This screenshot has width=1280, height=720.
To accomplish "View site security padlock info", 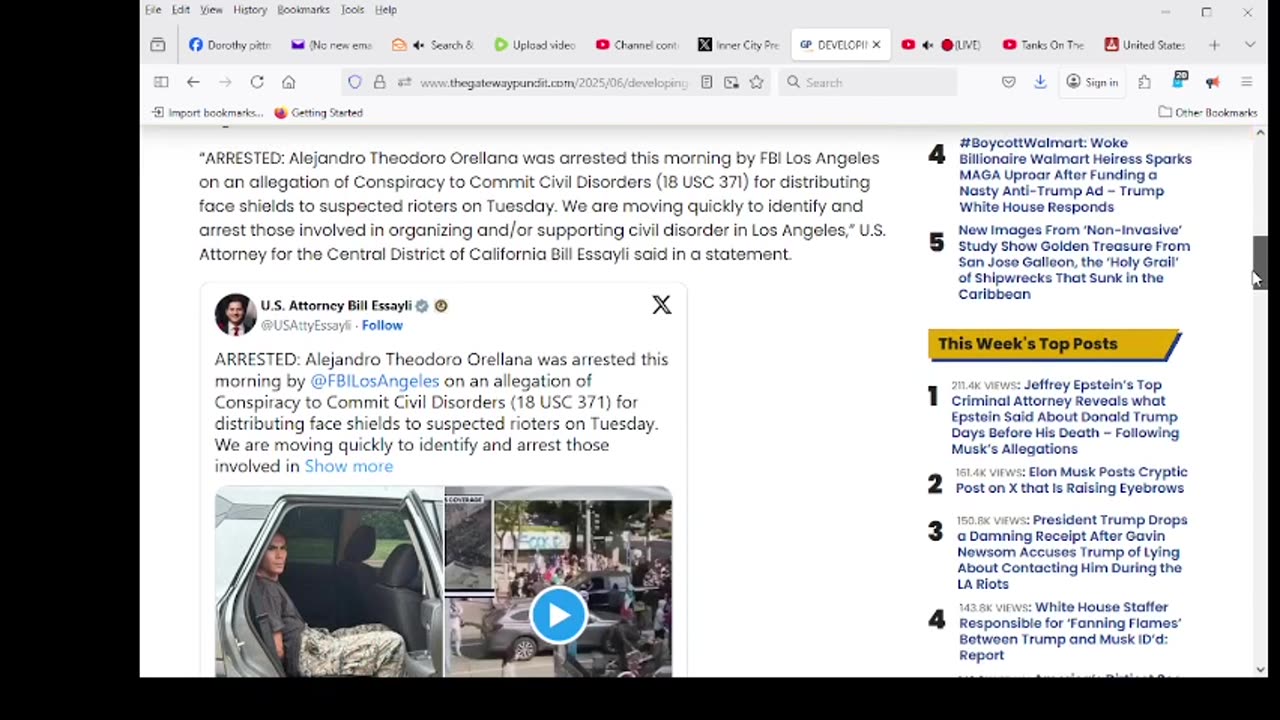I will [x=379, y=82].
